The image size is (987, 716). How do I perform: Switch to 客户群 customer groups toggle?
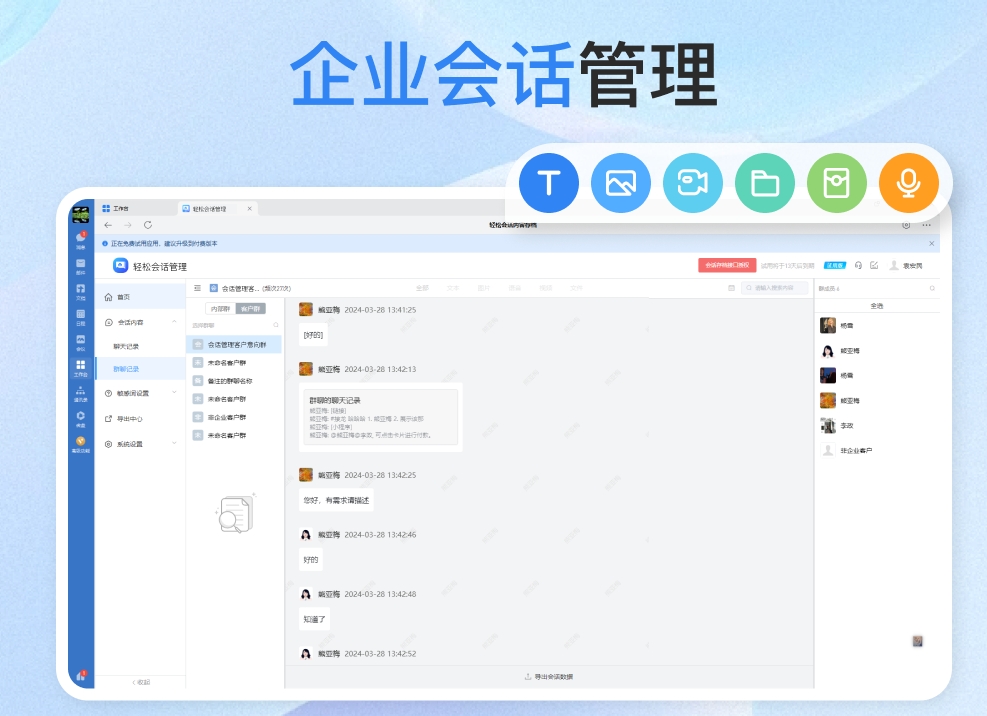click(x=251, y=309)
